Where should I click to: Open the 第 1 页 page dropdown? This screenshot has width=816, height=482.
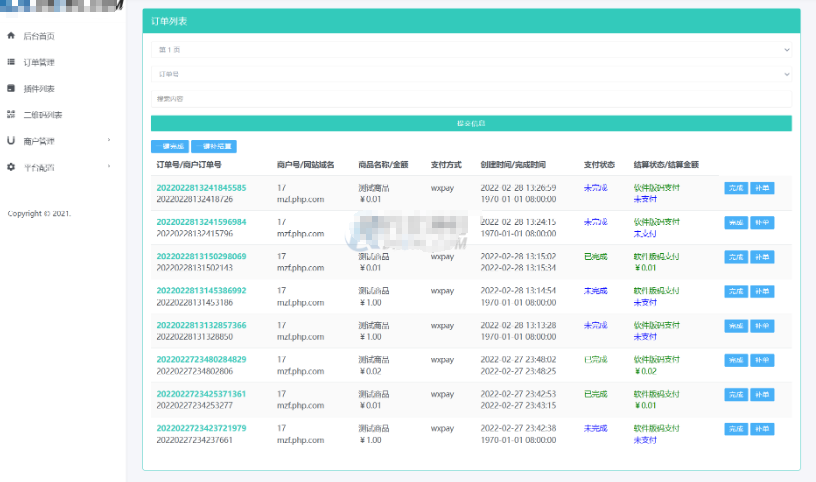point(471,48)
